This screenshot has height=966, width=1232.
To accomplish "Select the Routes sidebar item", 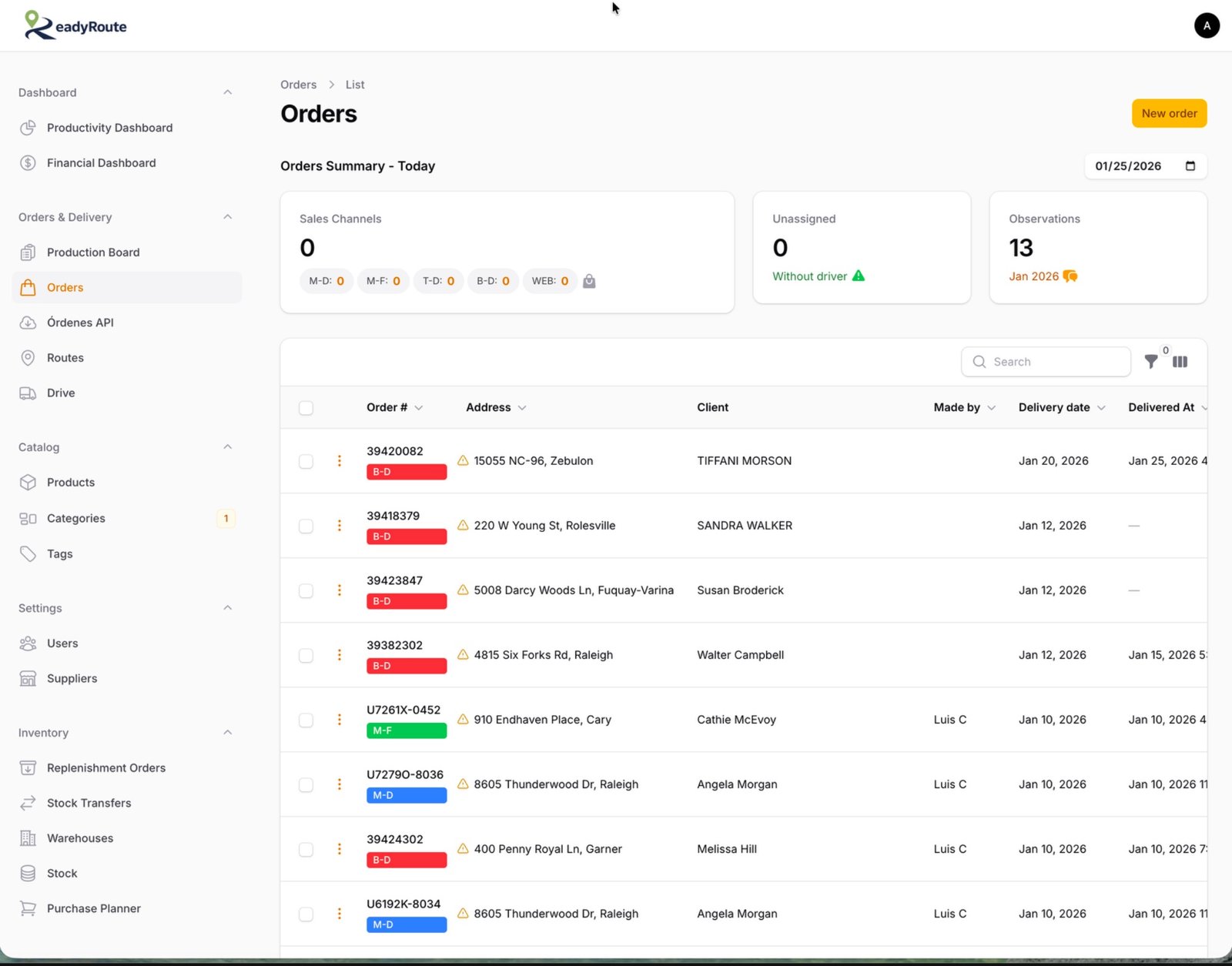I will (65, 357).
